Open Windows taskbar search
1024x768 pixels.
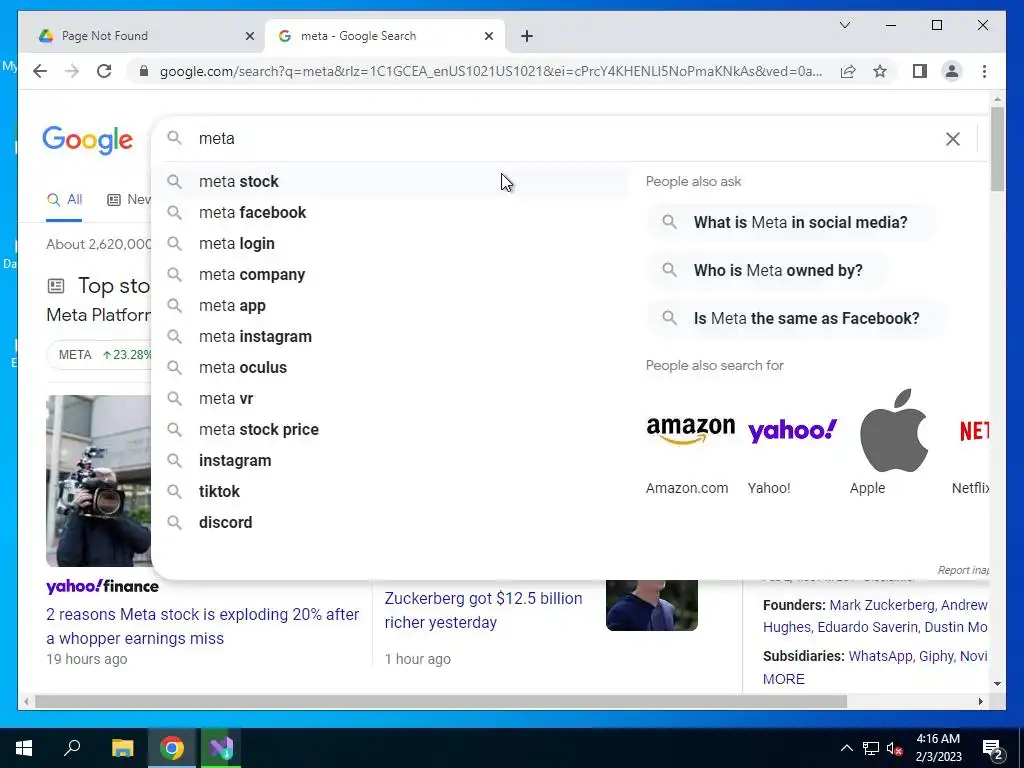72,748
